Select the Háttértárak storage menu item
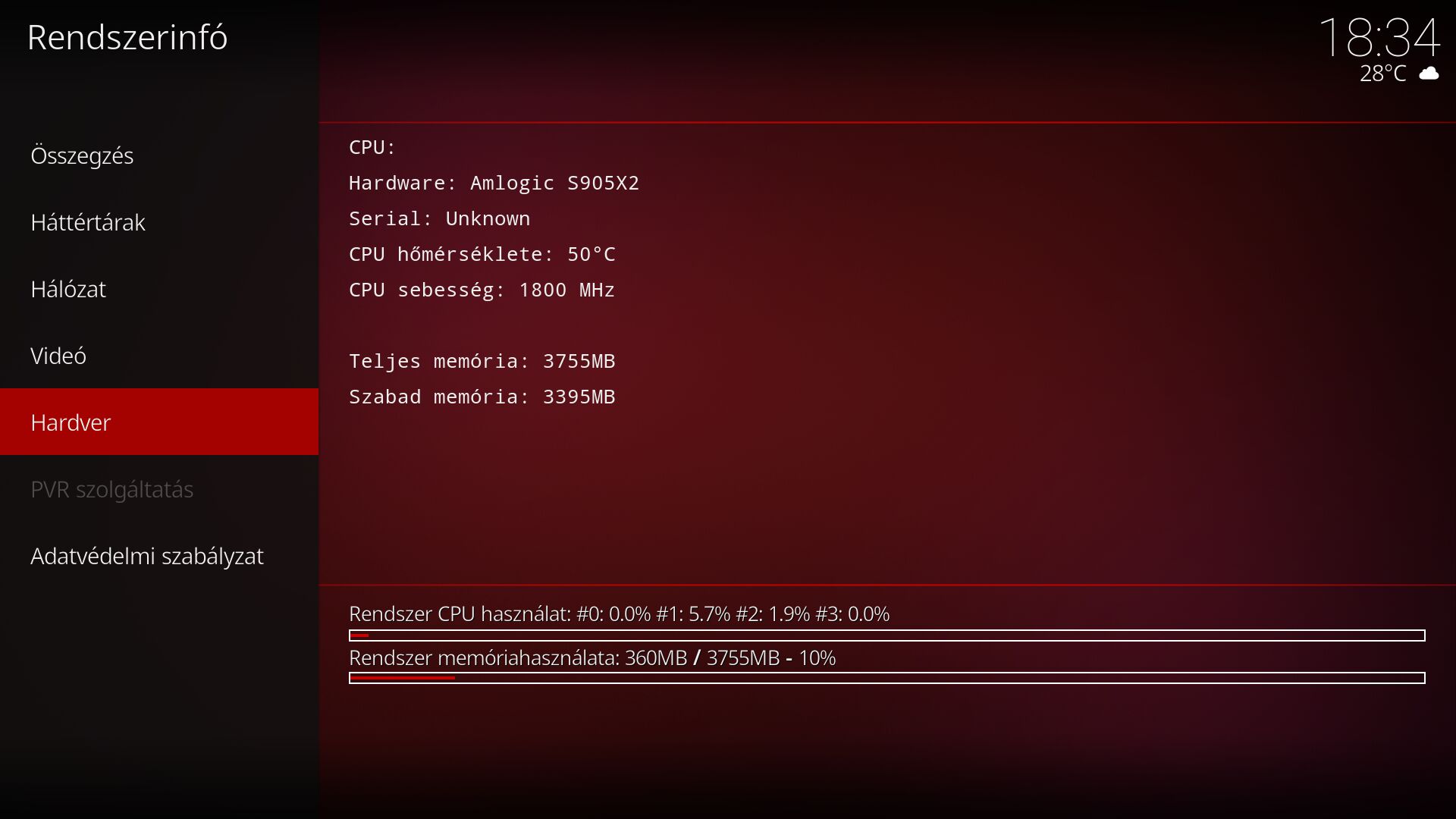The width and height of the screenshot is (1456, 819). pyautogui.click(x=159, y=222)
